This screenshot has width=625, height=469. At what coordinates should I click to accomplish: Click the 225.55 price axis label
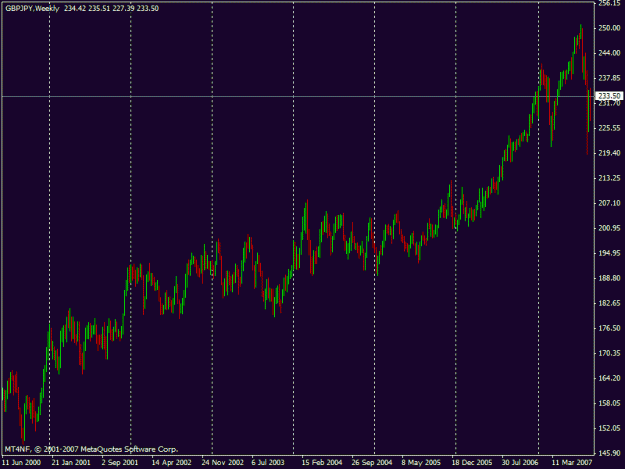(x=609, y=128)
